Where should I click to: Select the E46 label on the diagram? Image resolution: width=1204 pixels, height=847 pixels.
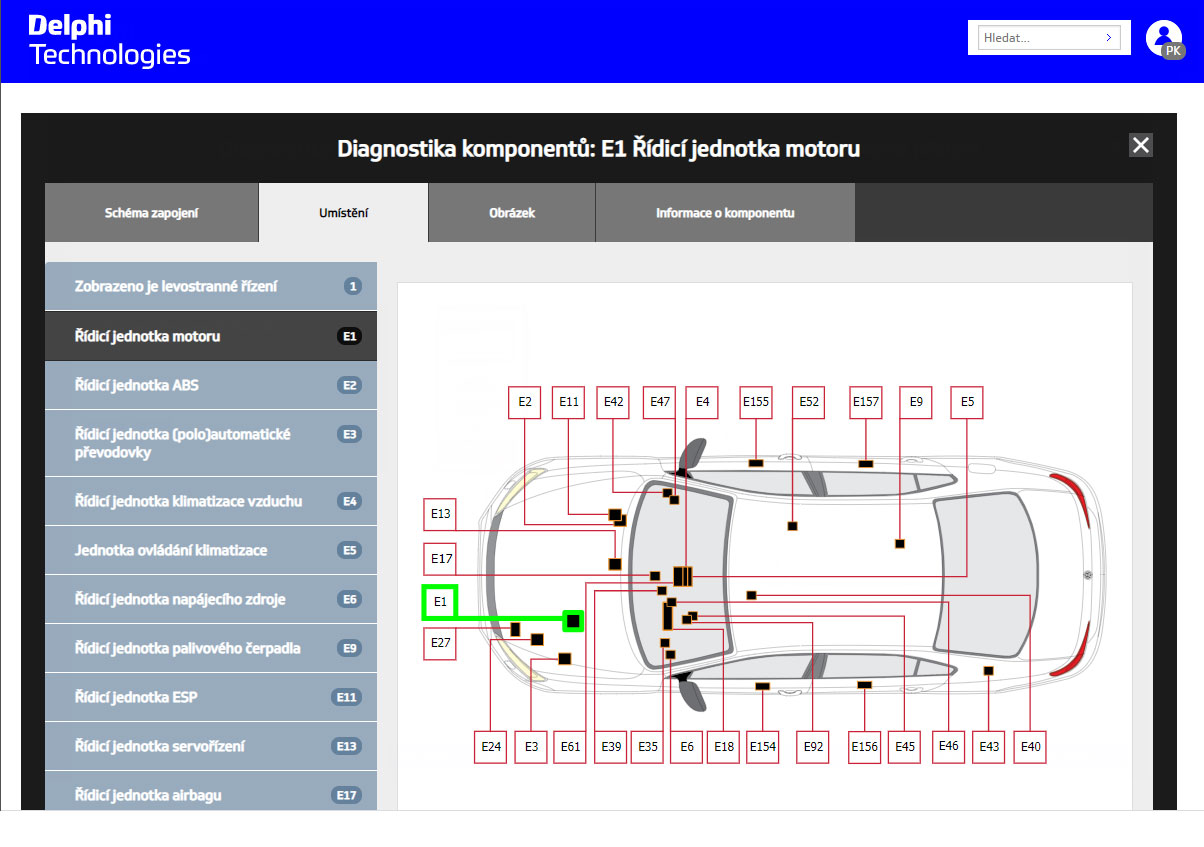tap(948, 746)
